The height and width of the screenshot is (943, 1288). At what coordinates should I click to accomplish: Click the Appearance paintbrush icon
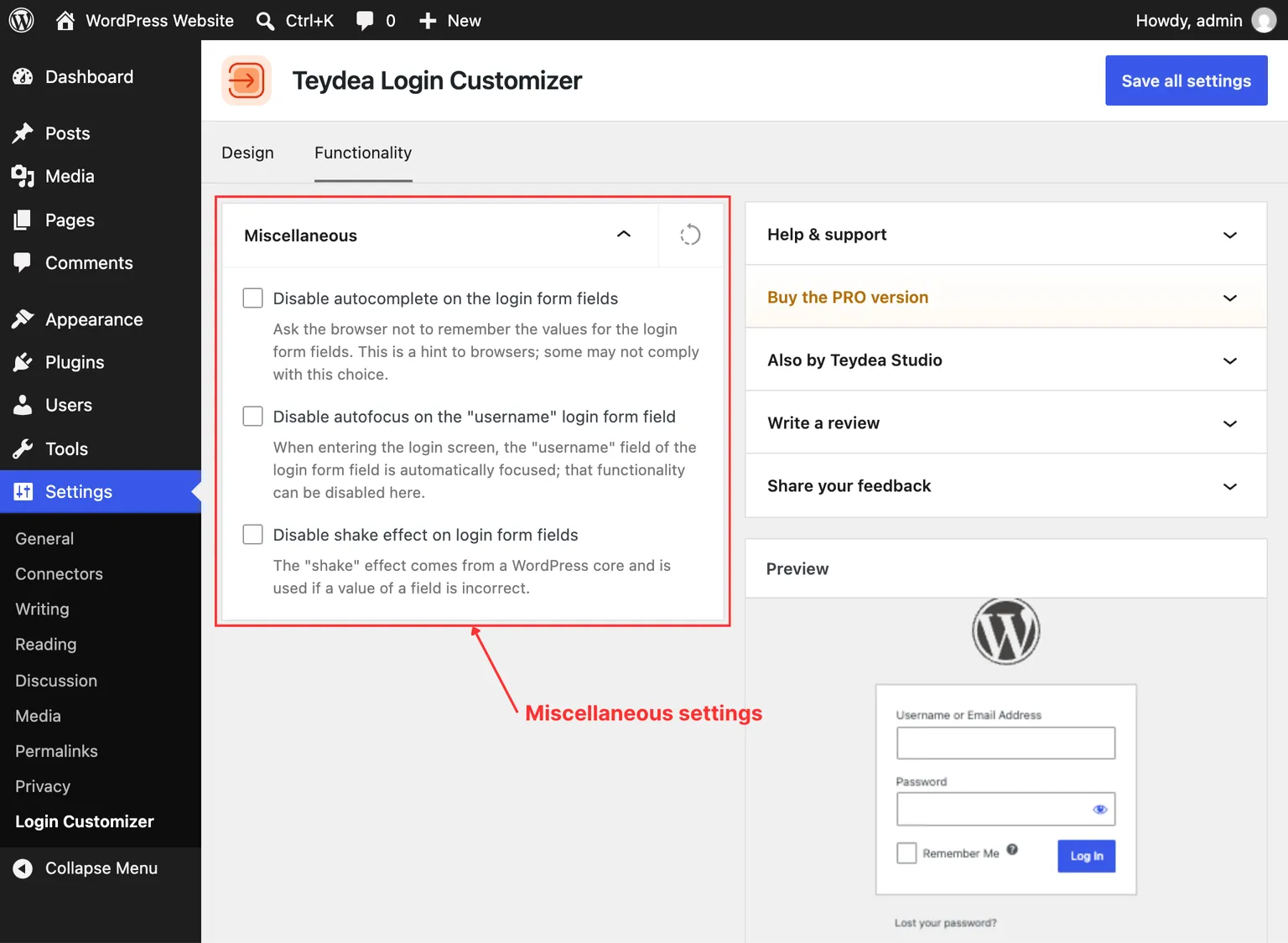(23, 319)
